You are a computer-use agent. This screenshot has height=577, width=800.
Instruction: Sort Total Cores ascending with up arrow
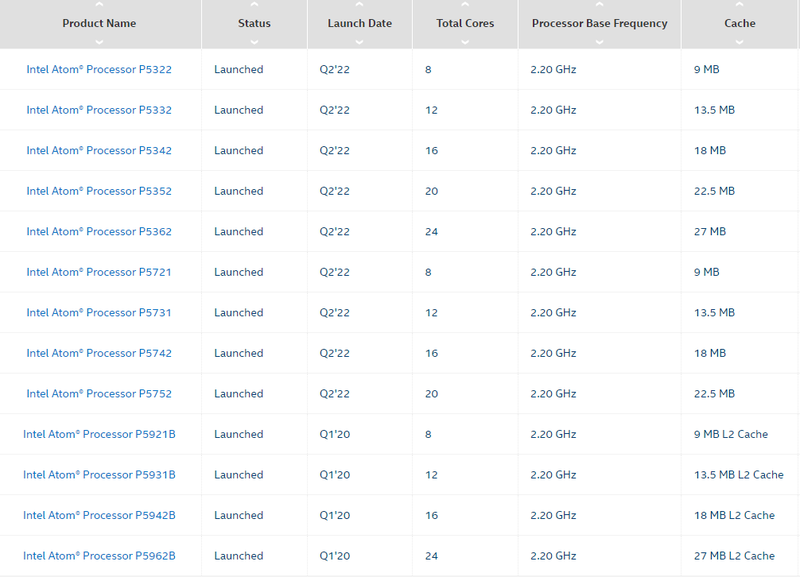(465, 5)
